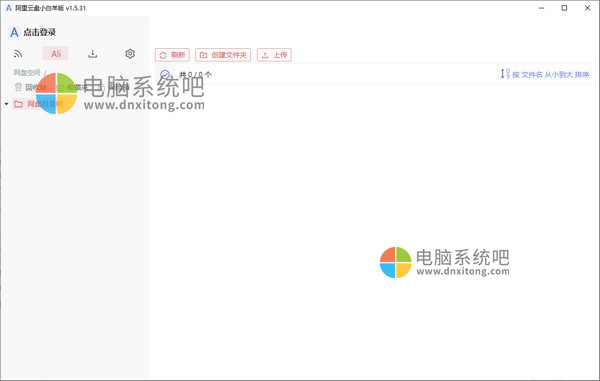Click the 刷新 refresh button
600x381 pixels.
(172, 55)
